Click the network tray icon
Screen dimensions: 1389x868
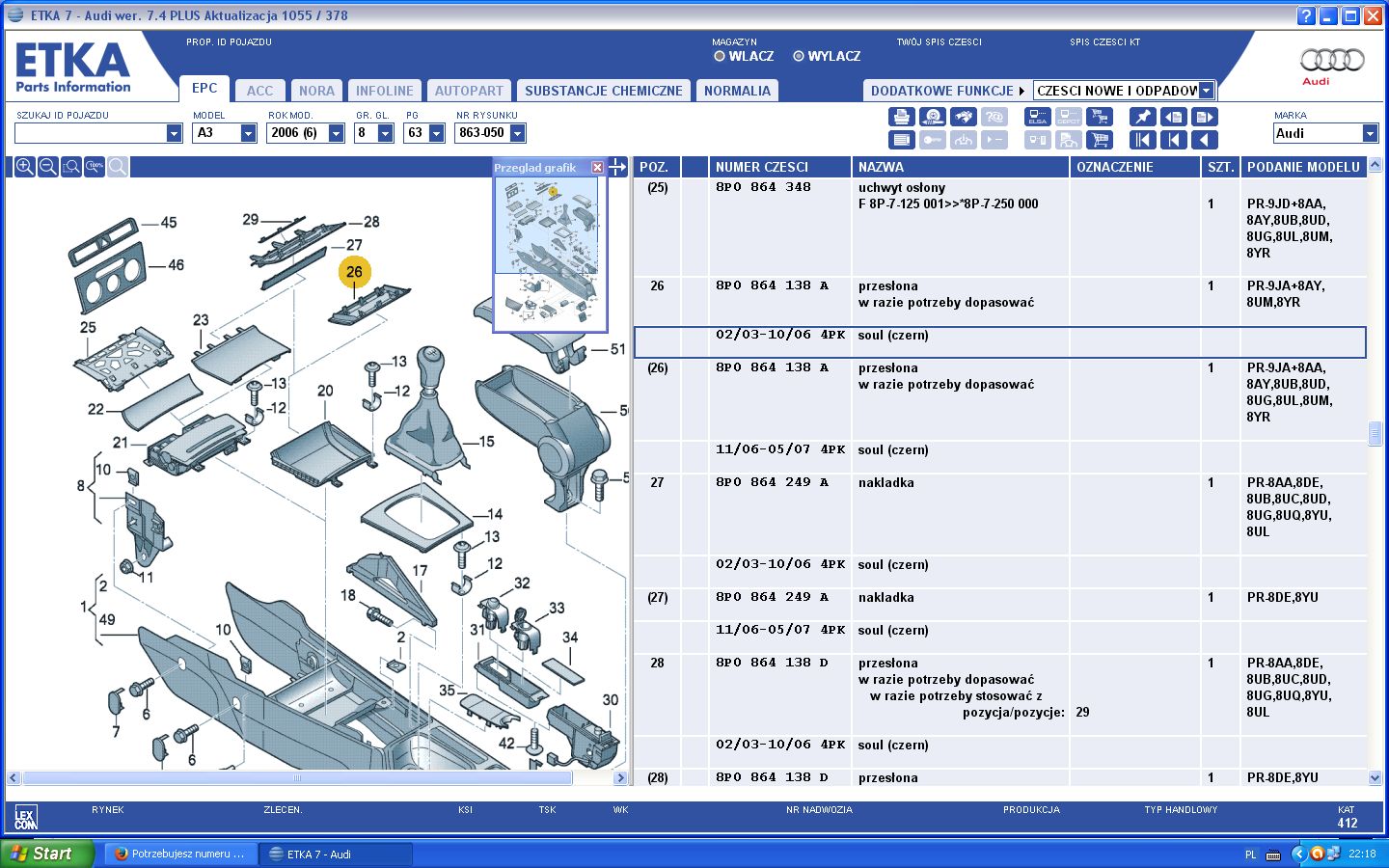point(1332,854)
